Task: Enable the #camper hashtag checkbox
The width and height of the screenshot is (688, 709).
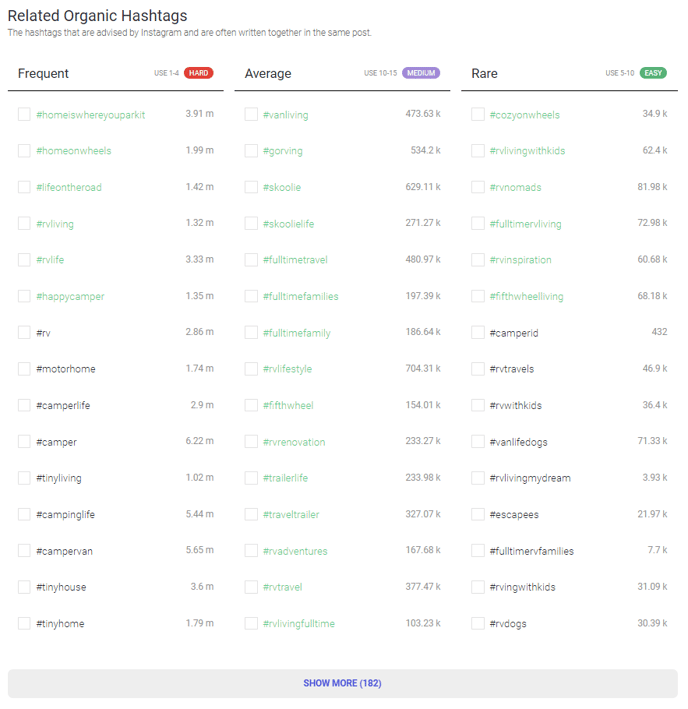Action: coord(24,442)
